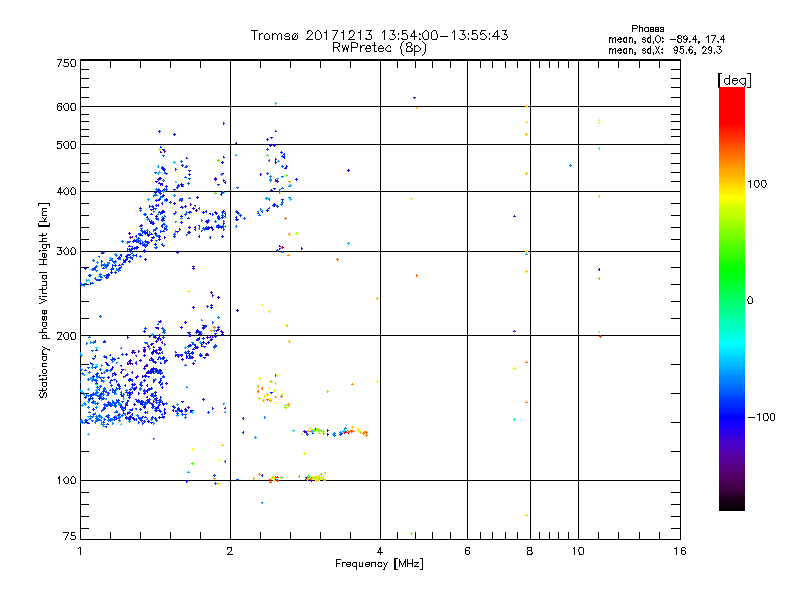Click the 'Phases' header text
Image resolution: width=800 pixels, height=600 pixels.
647,29
